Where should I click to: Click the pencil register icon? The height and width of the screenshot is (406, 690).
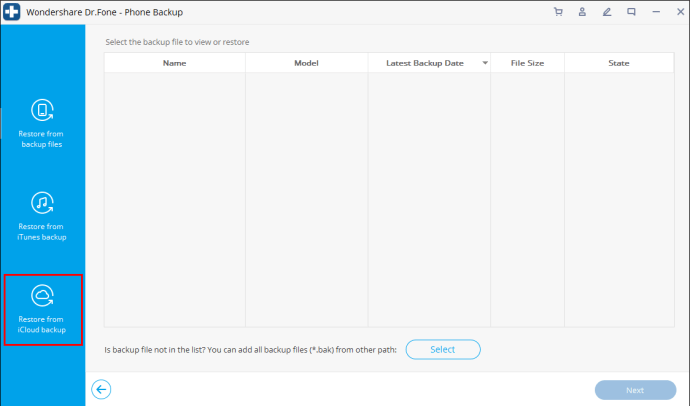coord(607,12)
